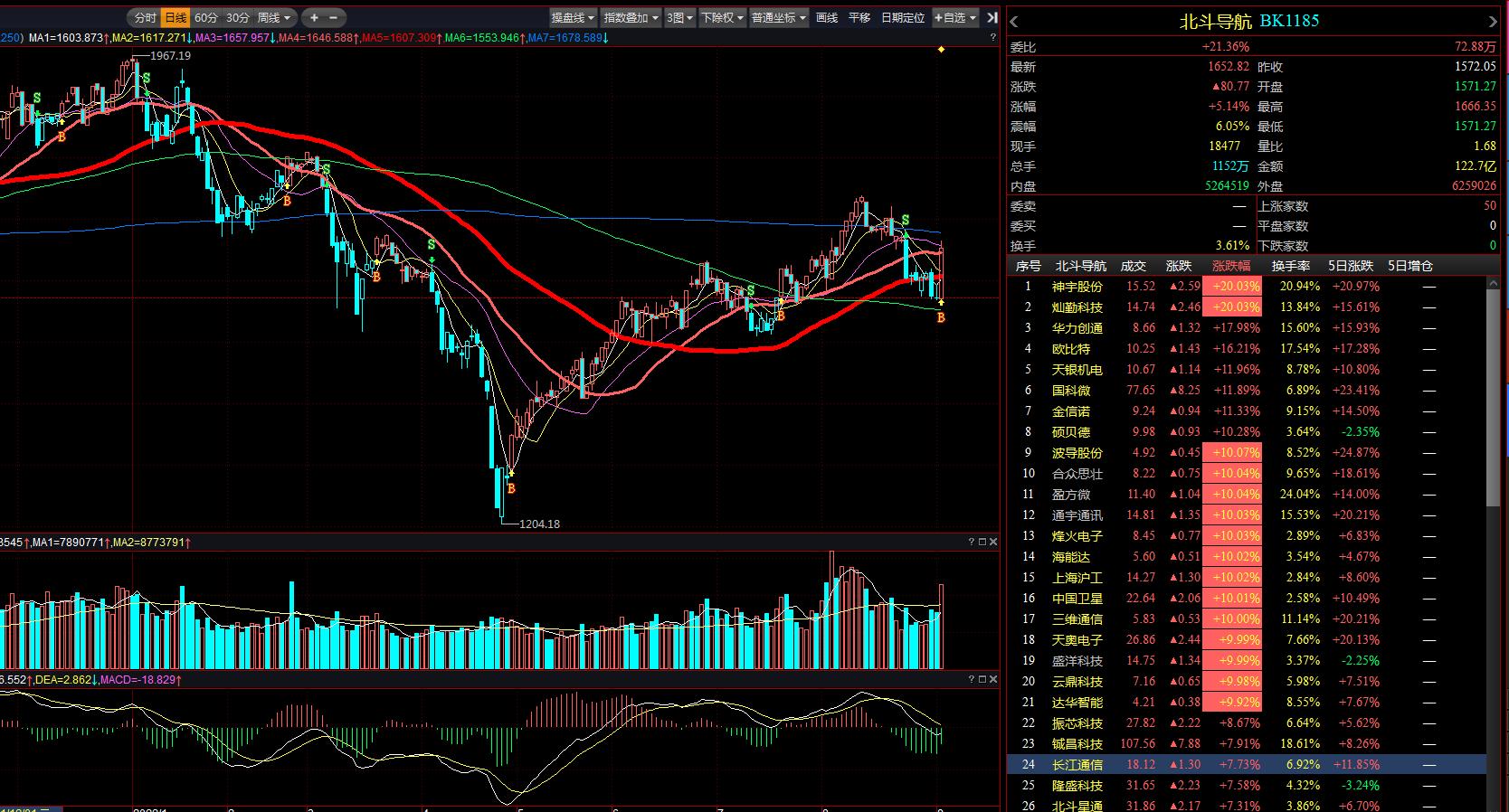Close the MACD indicator panel
The height and width of the screenshot is (812, 1509).
coord(993,679)
